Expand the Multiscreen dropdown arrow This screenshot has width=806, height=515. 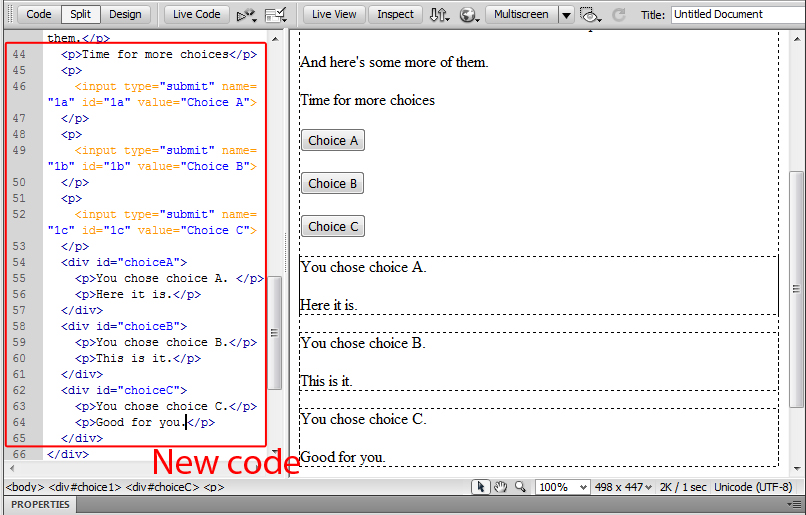(x=566, y=15)
